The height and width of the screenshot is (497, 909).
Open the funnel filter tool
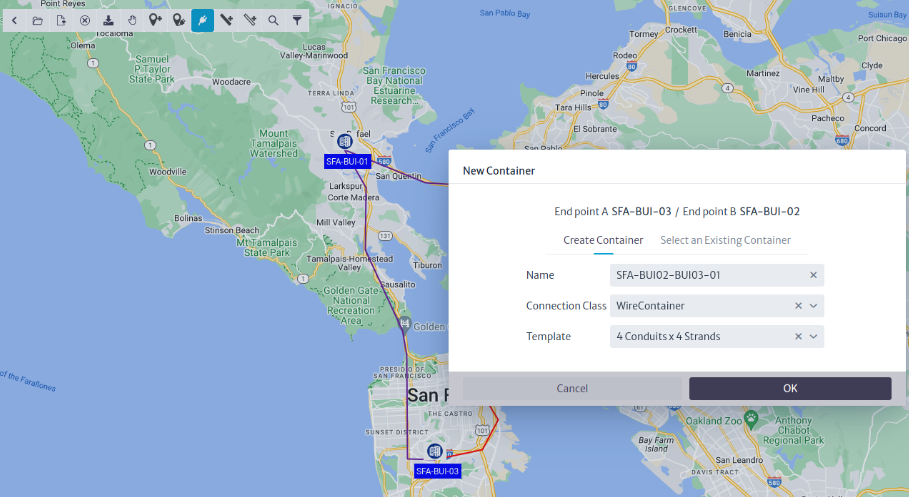pyautogui.click(x=297, y=20)
